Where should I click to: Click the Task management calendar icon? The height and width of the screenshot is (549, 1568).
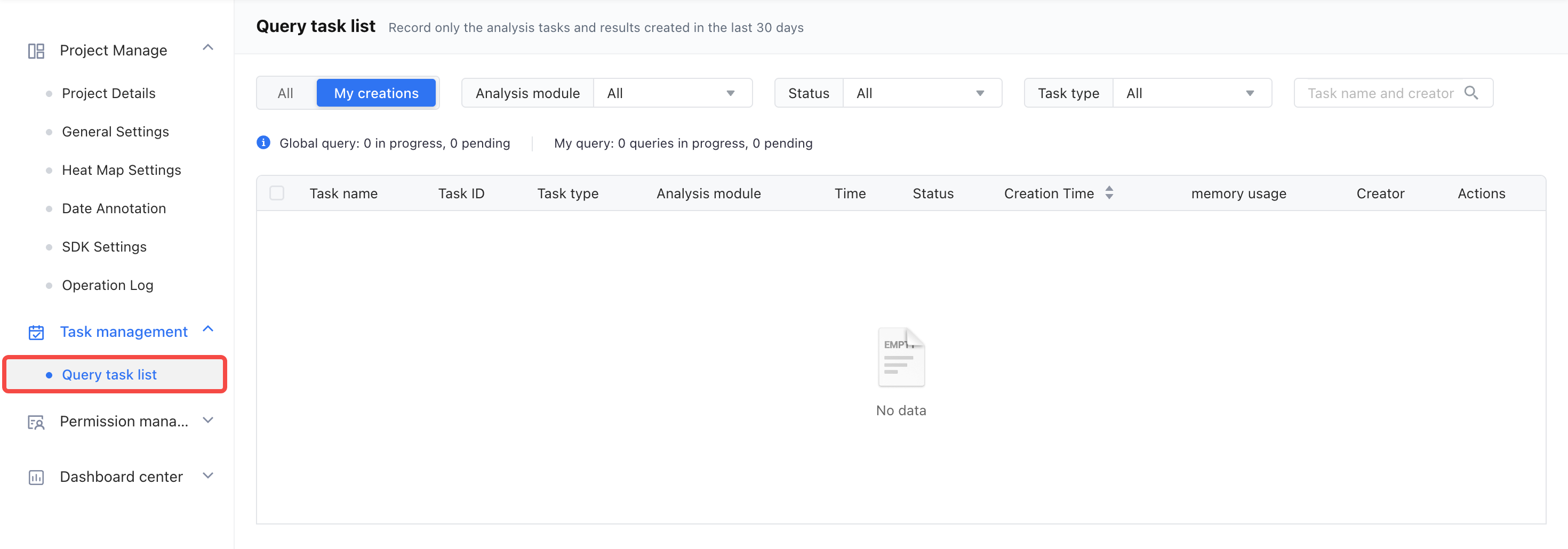[36, 332]
